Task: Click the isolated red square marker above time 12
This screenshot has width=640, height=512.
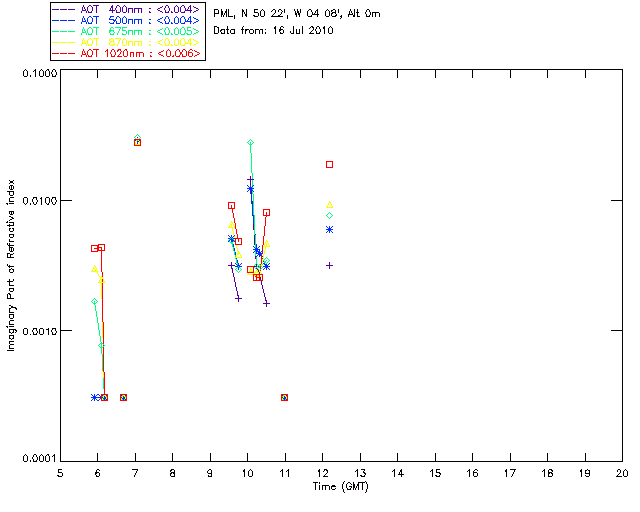Action: (x=329, y=165)
